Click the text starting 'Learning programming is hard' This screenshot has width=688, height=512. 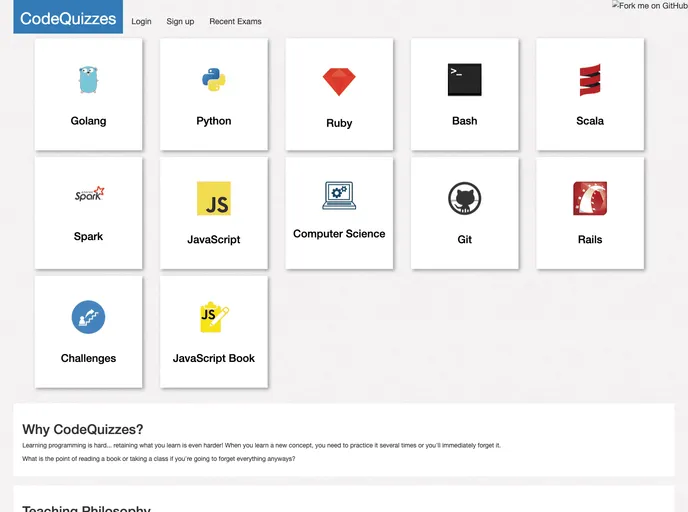click(x=261, y=445)
